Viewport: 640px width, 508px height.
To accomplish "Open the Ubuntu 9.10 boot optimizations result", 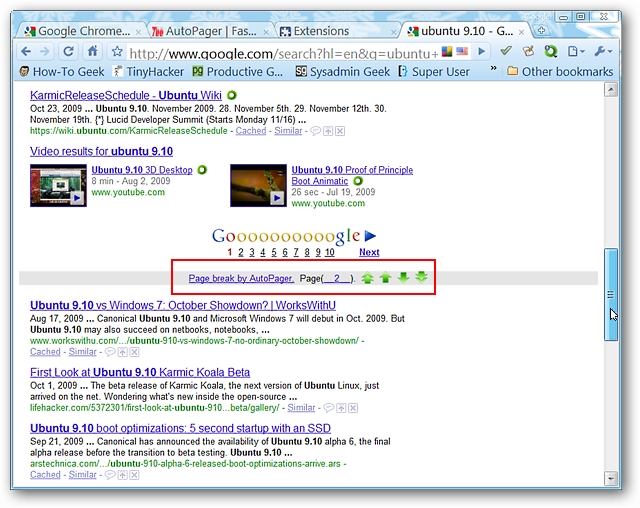I will tap(180, 428).
